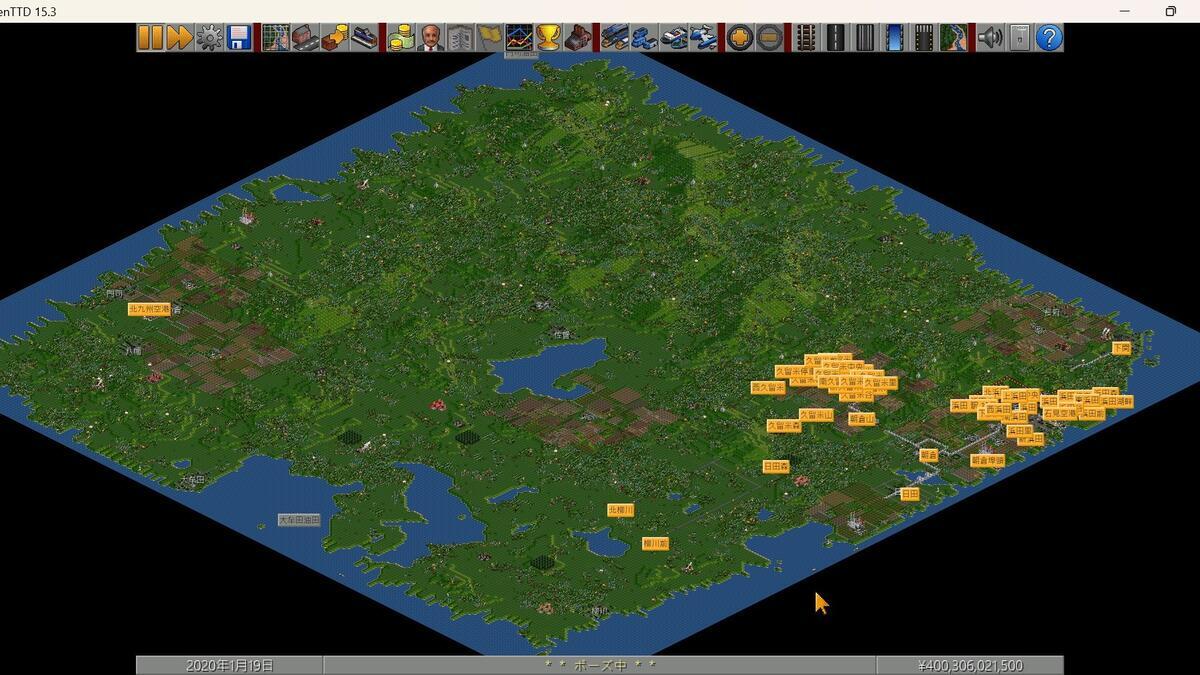Open the story book

pyautogui.click(x=460, y=38)
